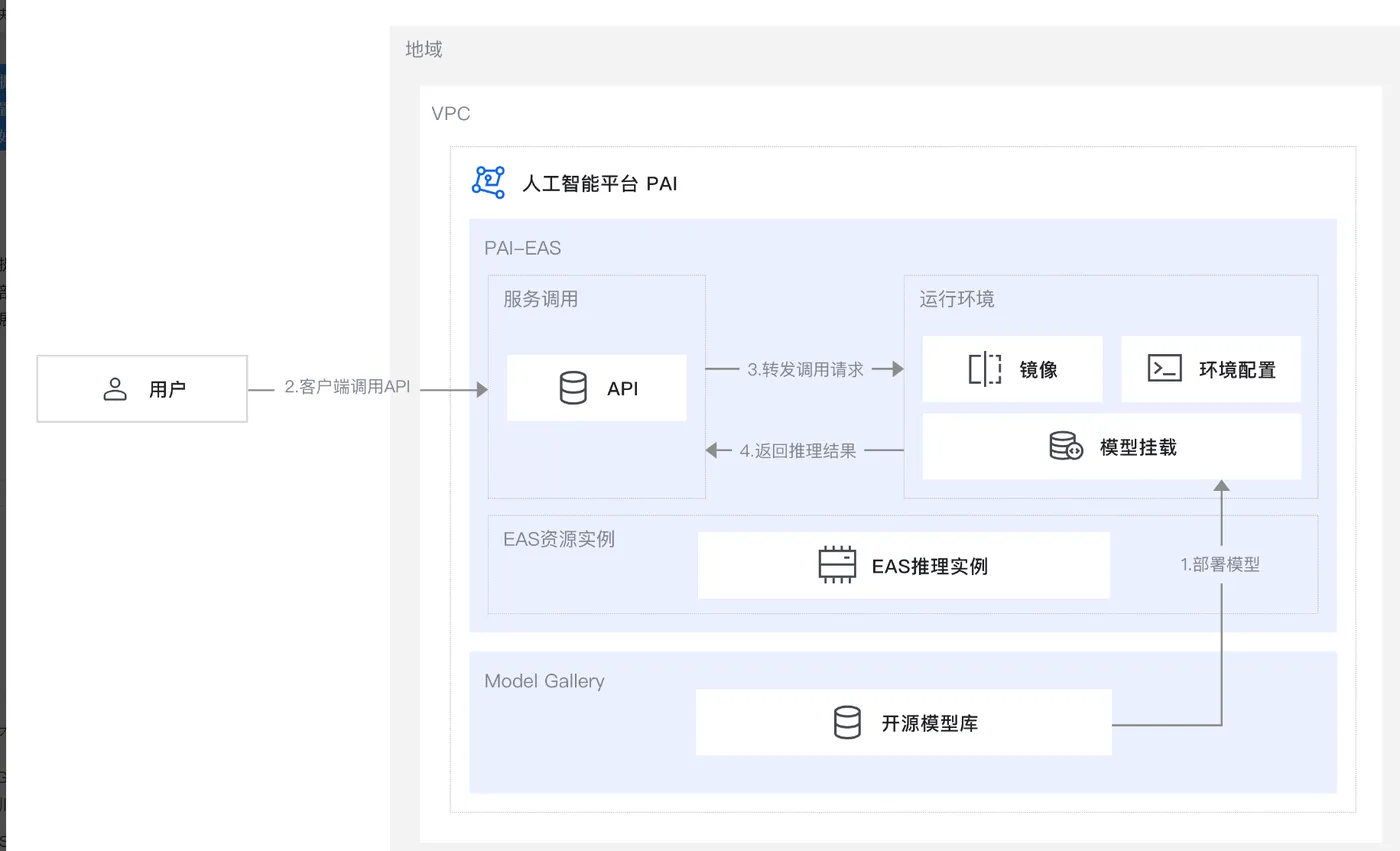Click the user person icon
This screenshot has width=1400, height=851.
coord(116,388)
